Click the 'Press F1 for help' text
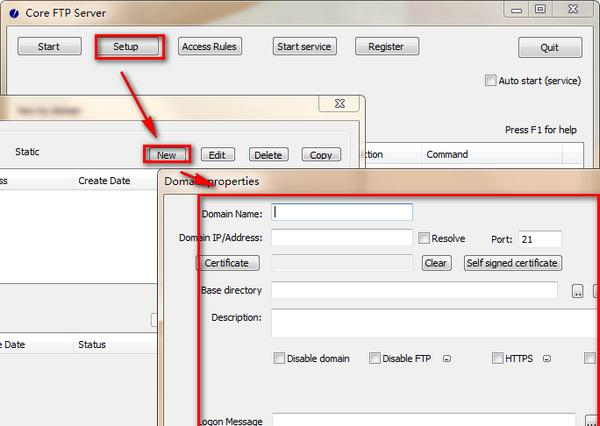The height and width of the screenshot is (426, 600). (541, 130)
